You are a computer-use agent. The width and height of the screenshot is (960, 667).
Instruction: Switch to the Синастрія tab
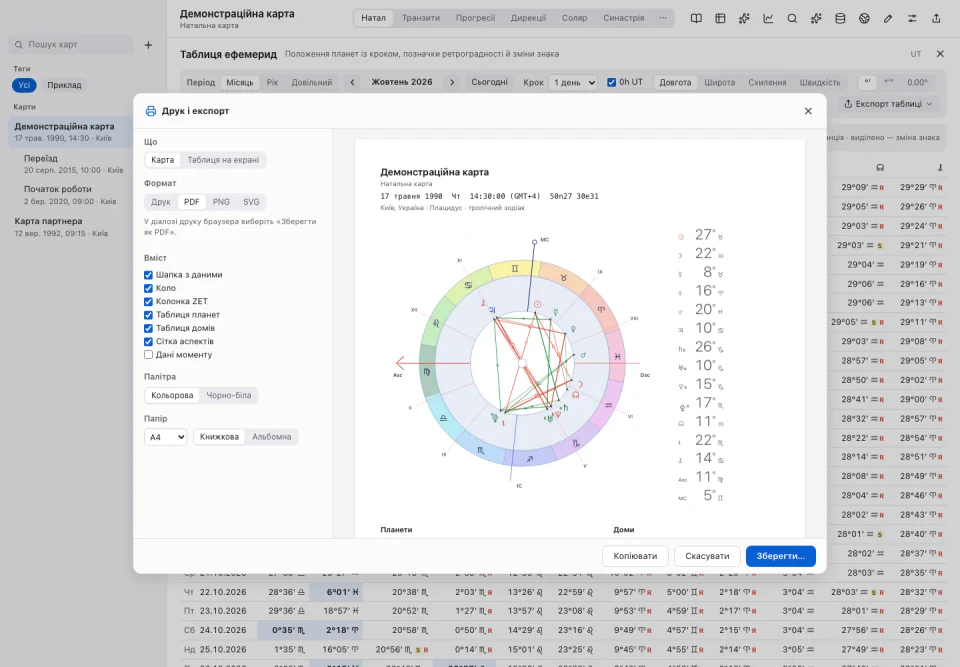[x=623, y=18]
